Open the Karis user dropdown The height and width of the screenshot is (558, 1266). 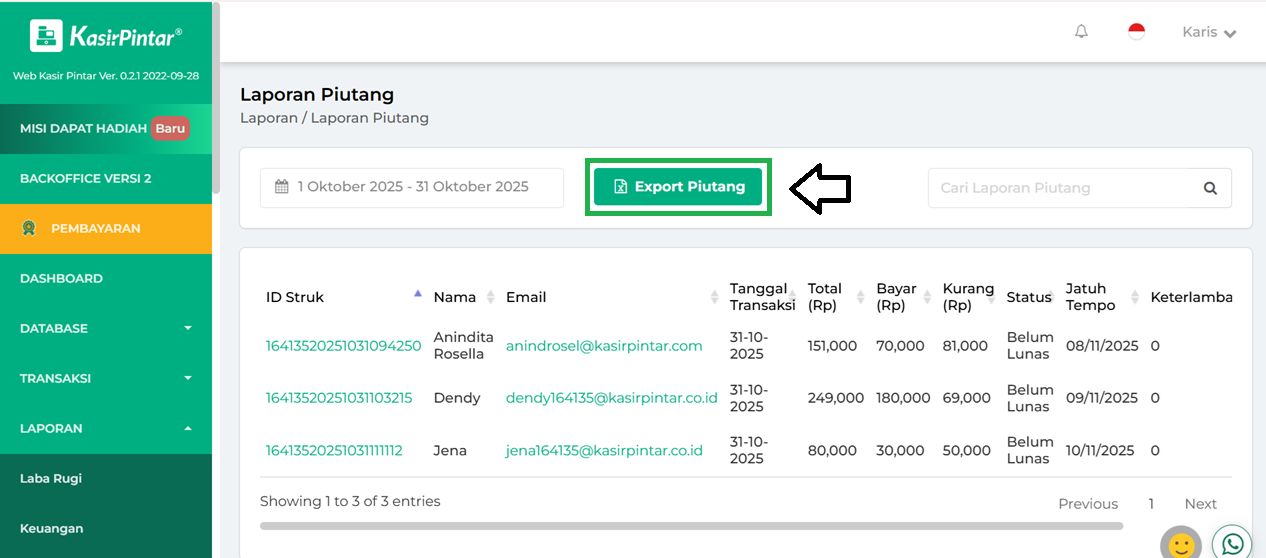click(x=1209, y=32)
